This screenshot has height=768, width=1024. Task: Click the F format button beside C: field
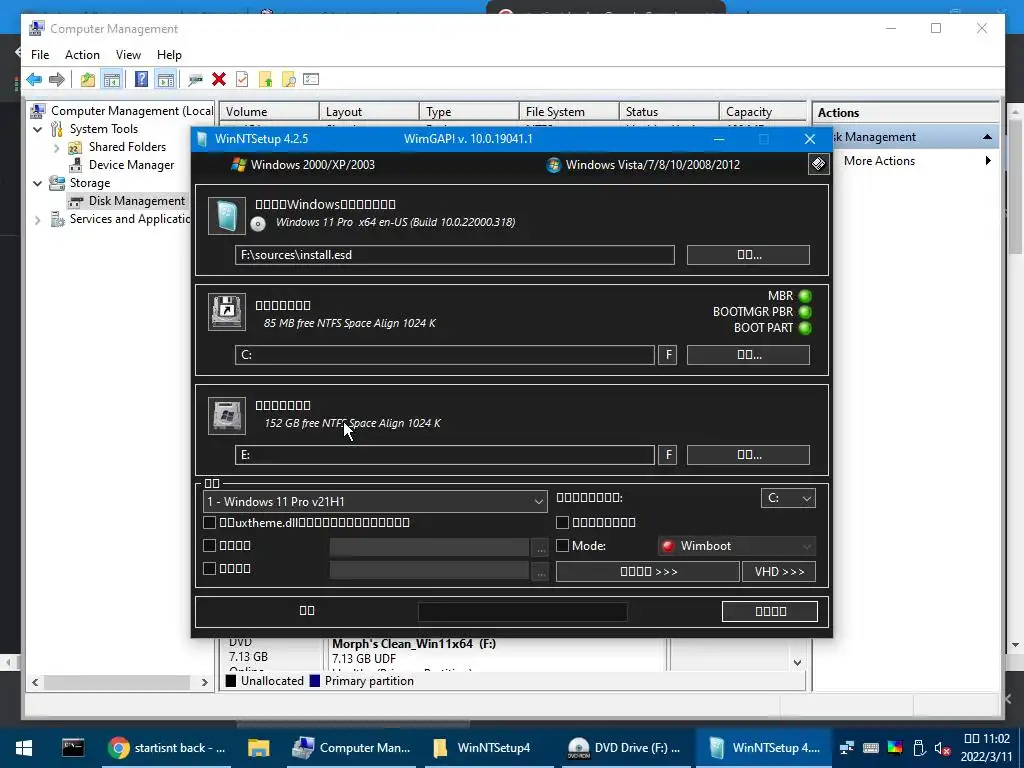click(x=667, y=355)
